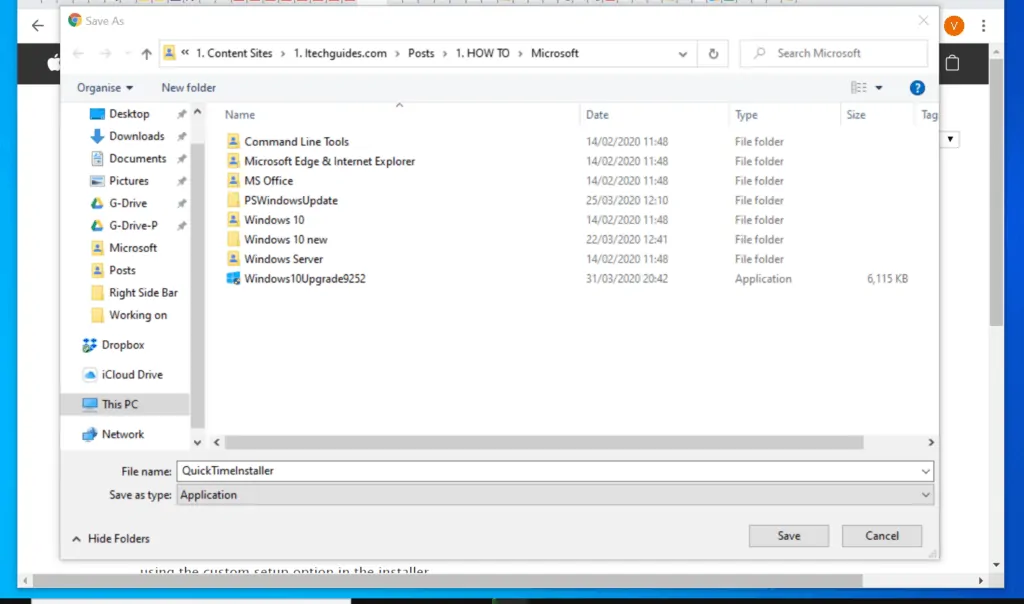
Task: Click the Up one level arrow icon
Action: (x=147, y=54)
